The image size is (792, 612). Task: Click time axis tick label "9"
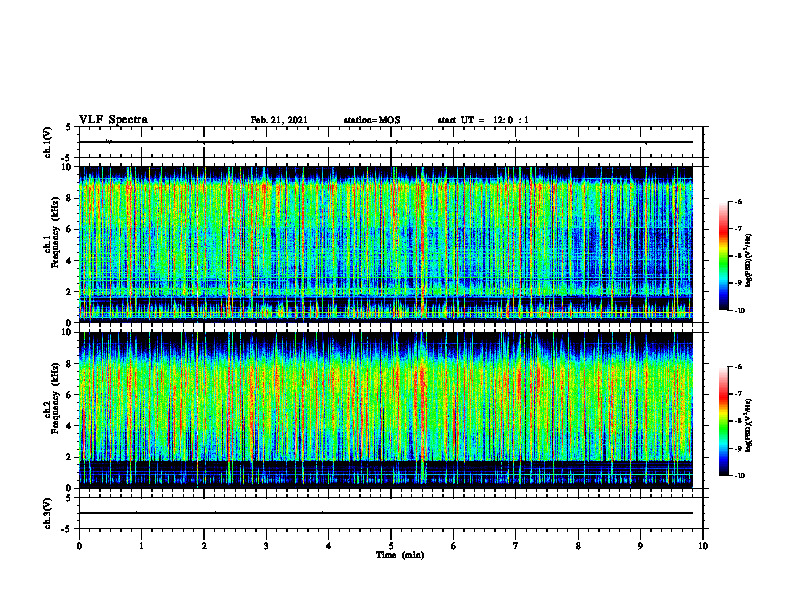640,546
